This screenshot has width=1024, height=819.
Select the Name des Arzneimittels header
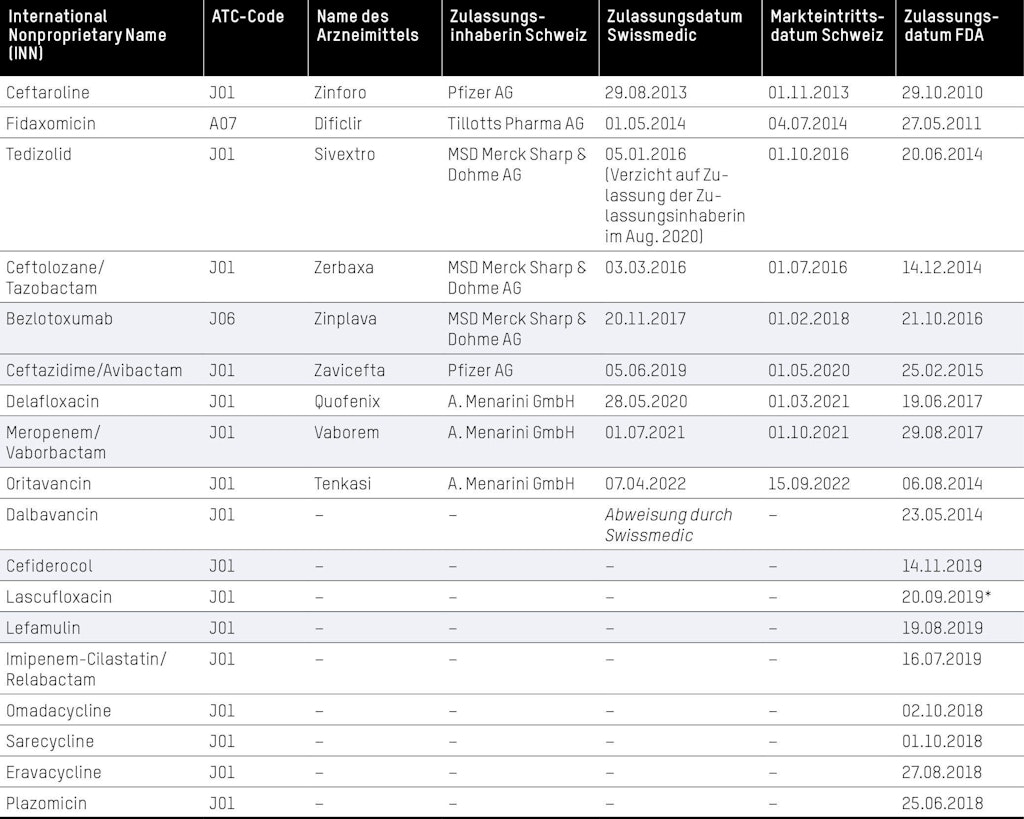[x=367, y=26]
